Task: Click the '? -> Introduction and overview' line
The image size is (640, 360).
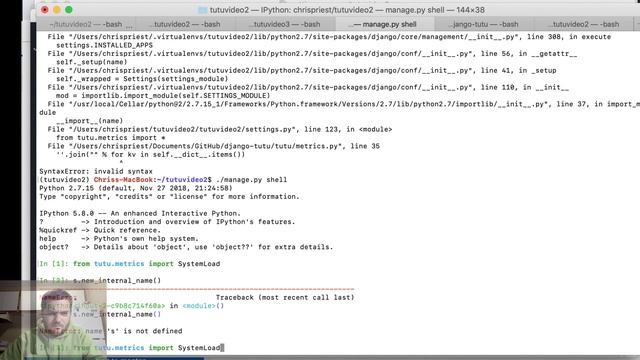Action: pyautogui.click(x=167, y=222)
